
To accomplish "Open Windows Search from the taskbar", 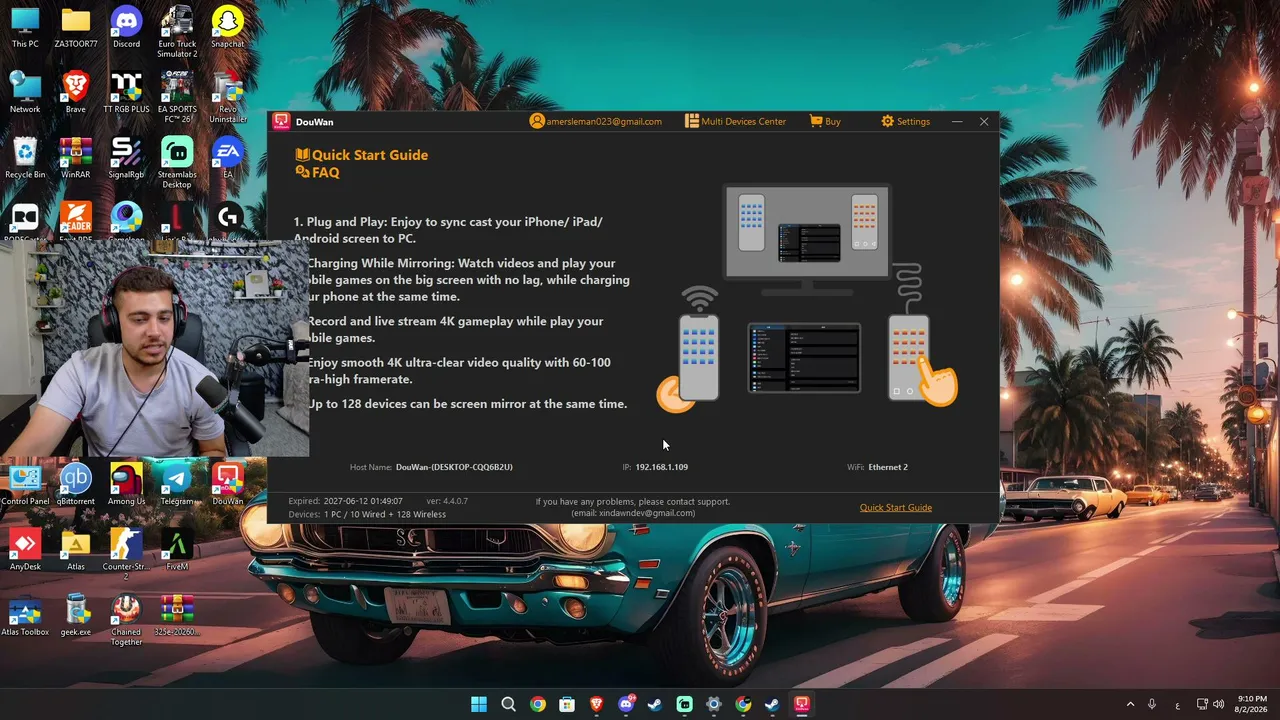I will click(x=508, y=704).
